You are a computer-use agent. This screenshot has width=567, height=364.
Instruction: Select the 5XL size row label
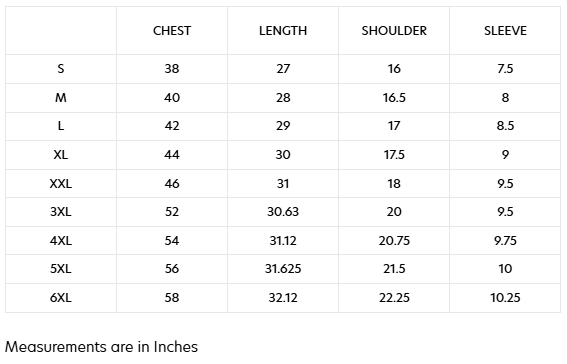(x=61, y=269)
